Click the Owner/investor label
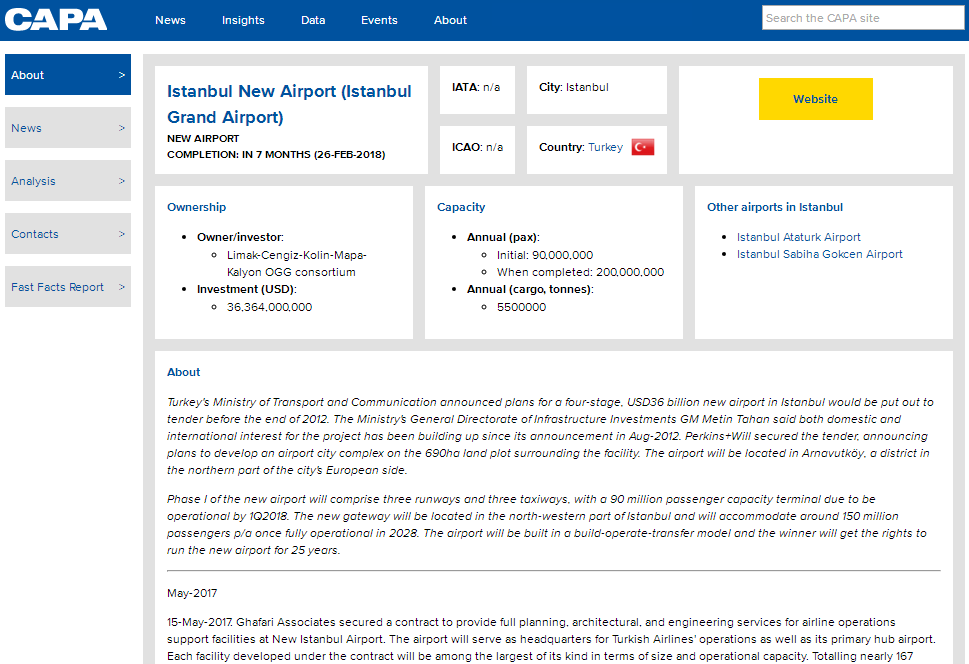Viewport: 969px width, 664px height. pyautogui.click(x=240, y=237)
